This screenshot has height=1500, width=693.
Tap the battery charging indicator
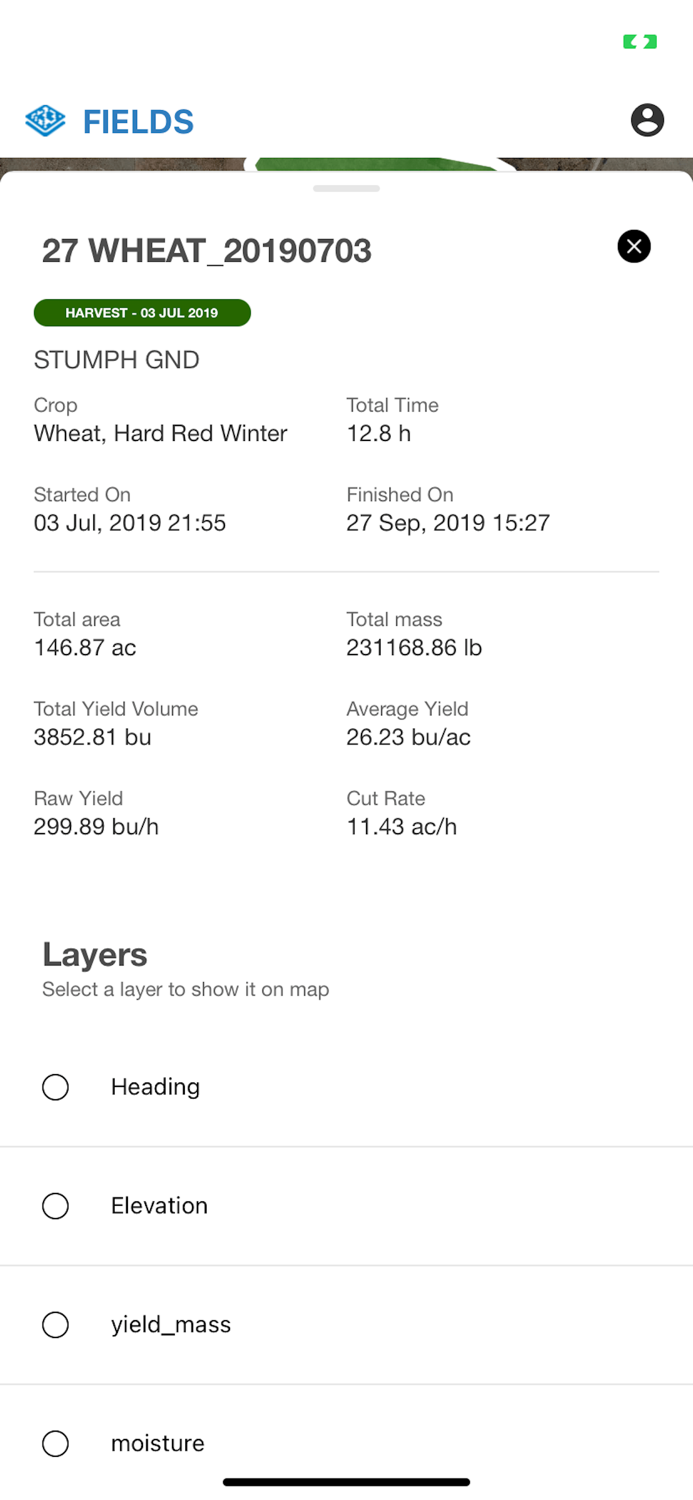pos(639,41)
